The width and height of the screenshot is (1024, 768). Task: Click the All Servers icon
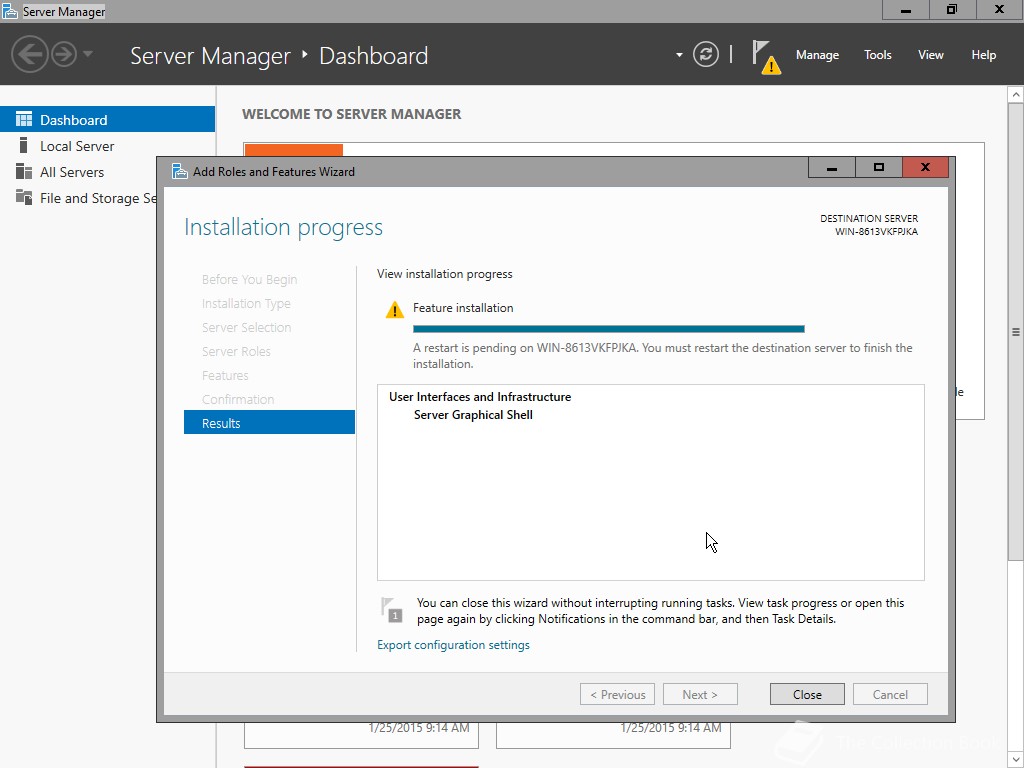pyautogui.click(x=24, y=171)
